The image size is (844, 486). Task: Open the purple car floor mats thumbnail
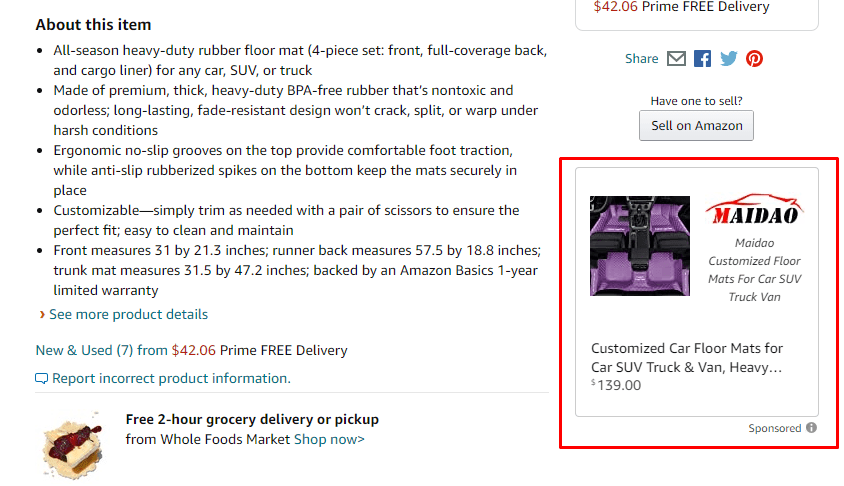click(x=640, y=246)
